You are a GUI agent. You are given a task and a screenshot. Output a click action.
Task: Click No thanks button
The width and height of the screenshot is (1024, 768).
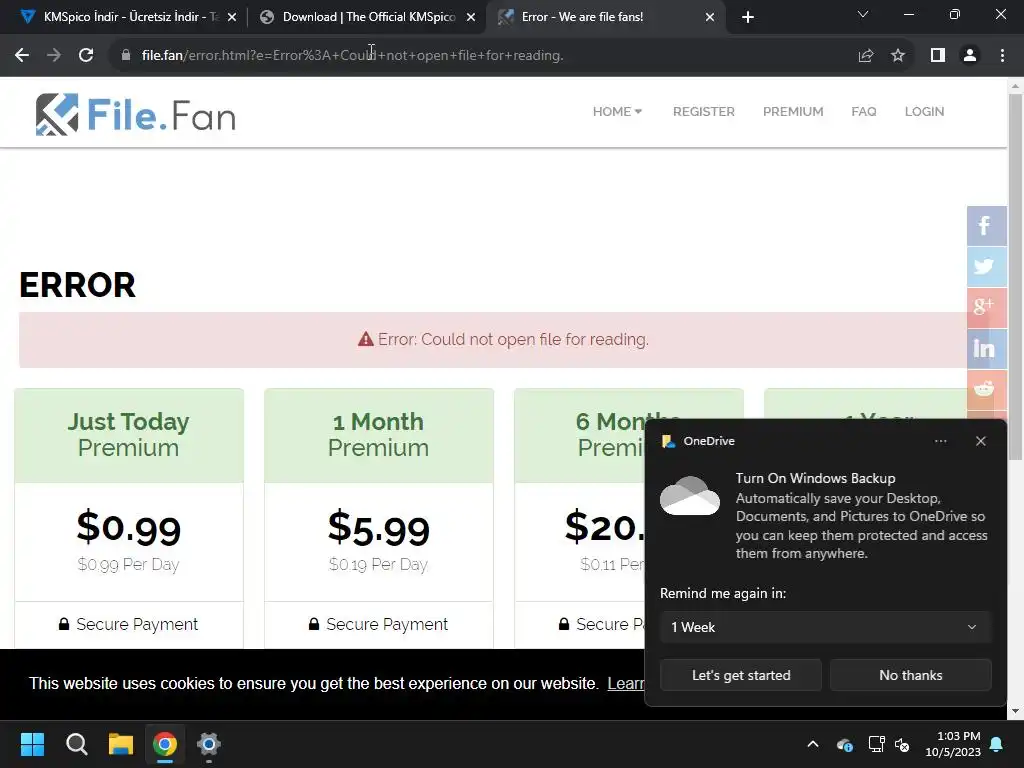coord(910,675)
